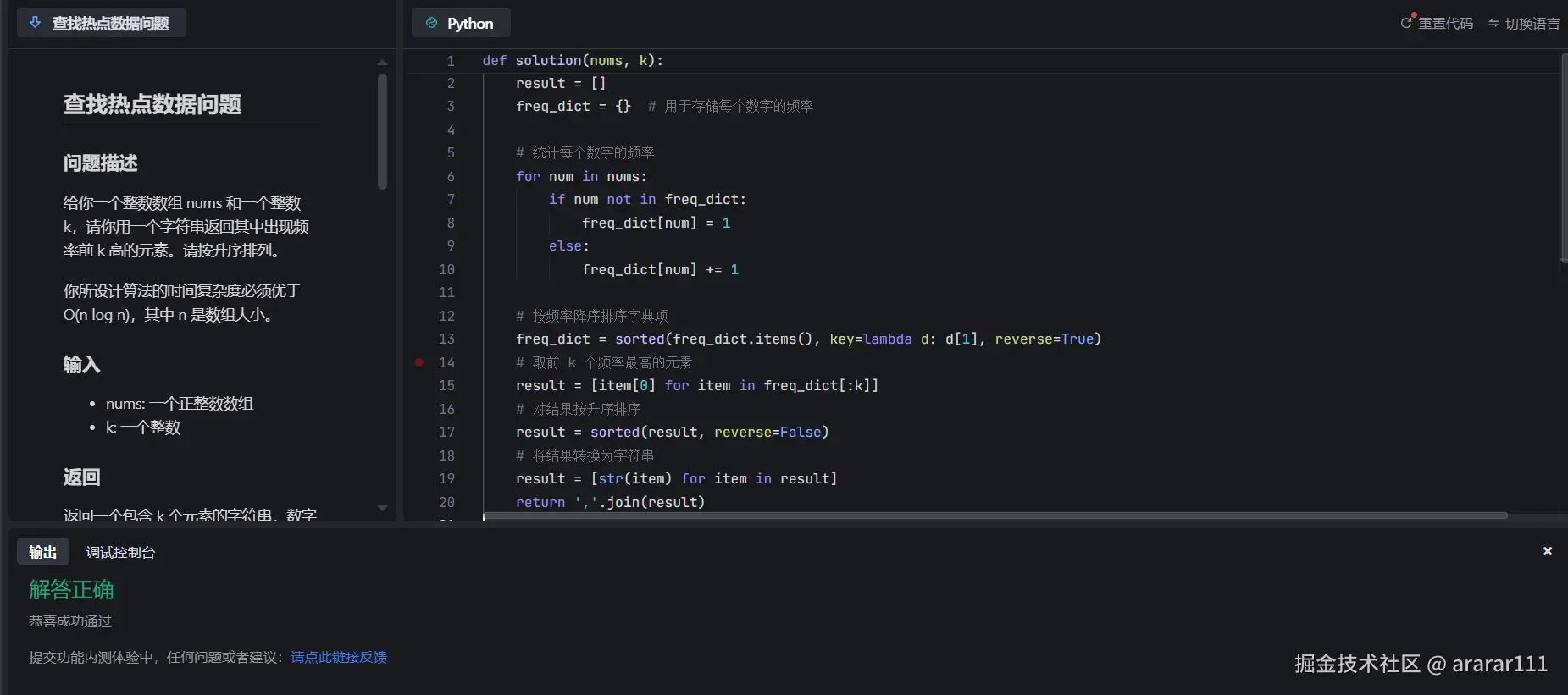Image resolution: width=1568 pixels, height=695 pixels.
Task: Click the 'freq_dict[num] = 1' line
Action: [x=656, y=223]
